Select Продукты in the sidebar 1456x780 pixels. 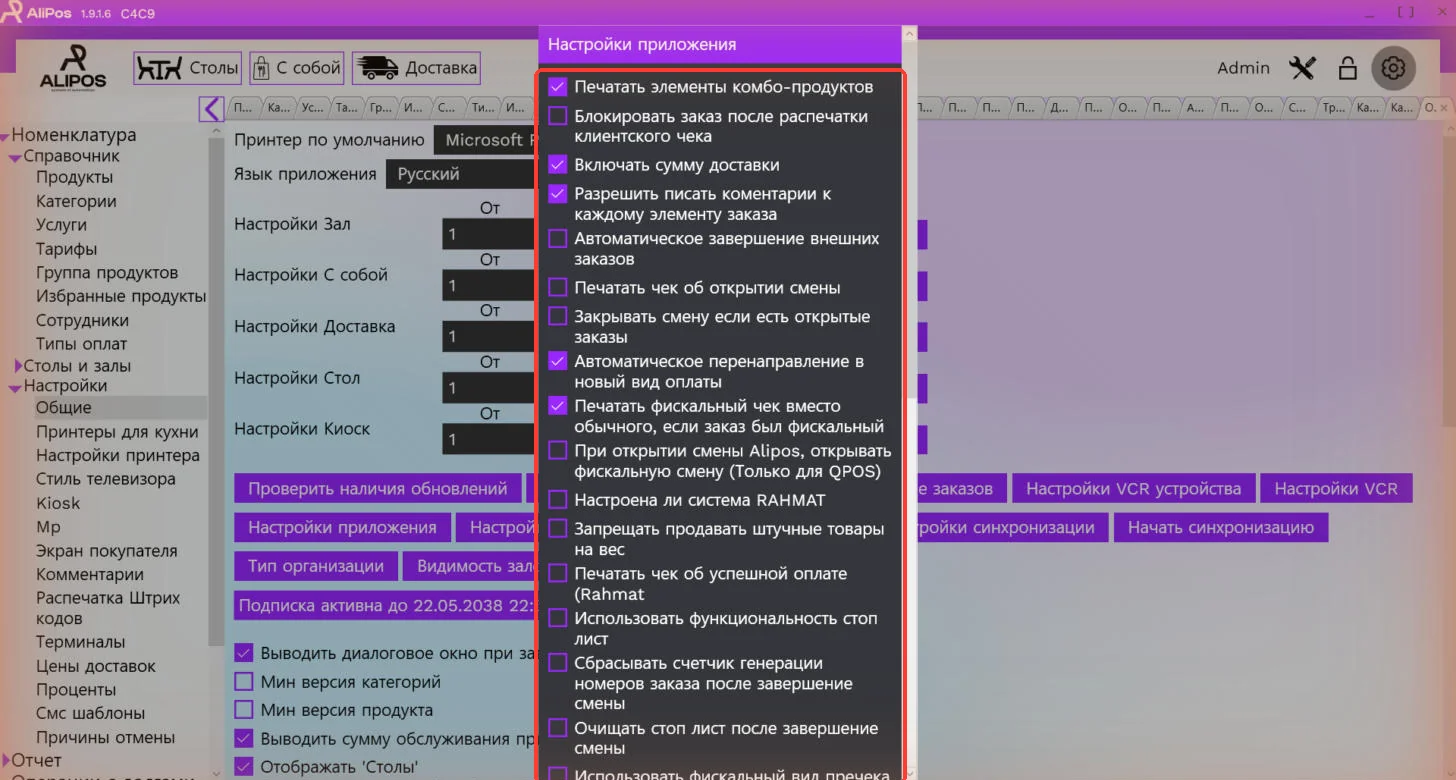tap(74, 177)
